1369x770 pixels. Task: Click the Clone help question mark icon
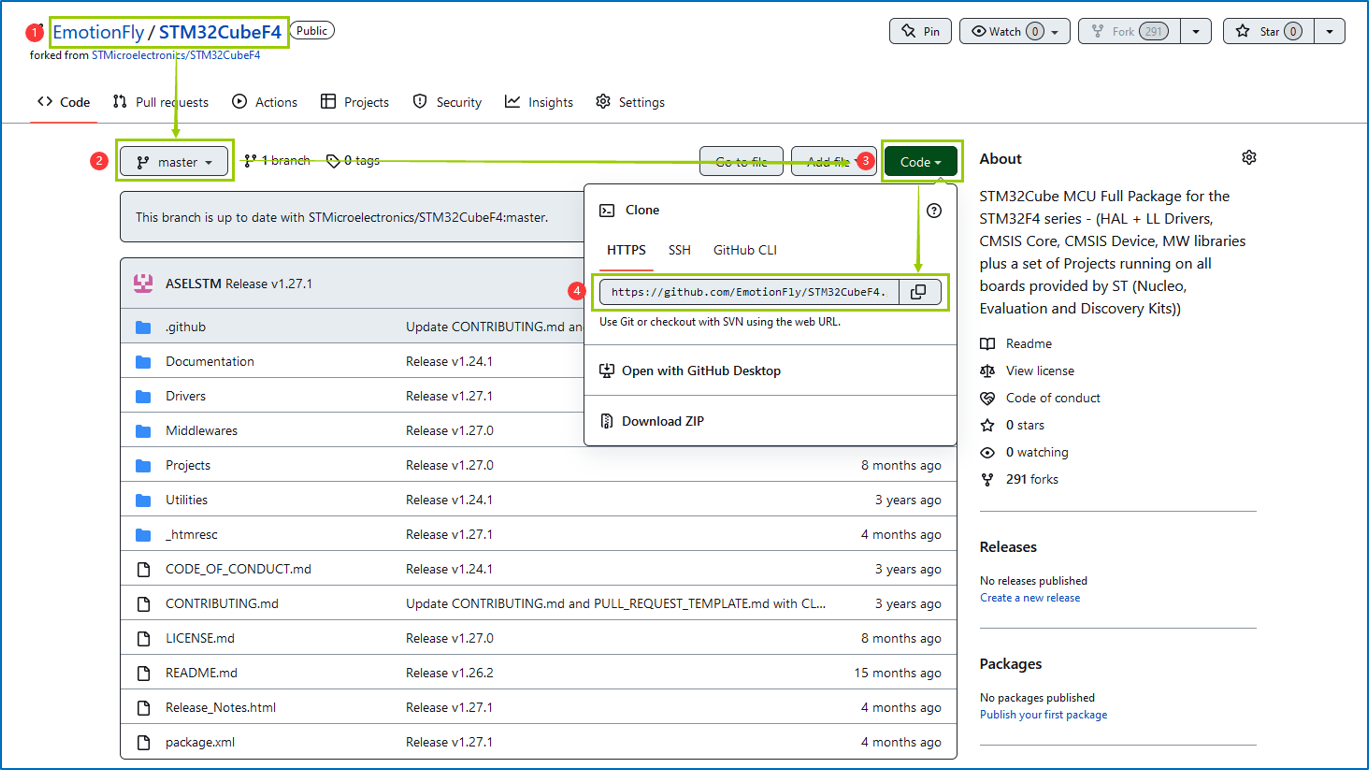[934, 210]
